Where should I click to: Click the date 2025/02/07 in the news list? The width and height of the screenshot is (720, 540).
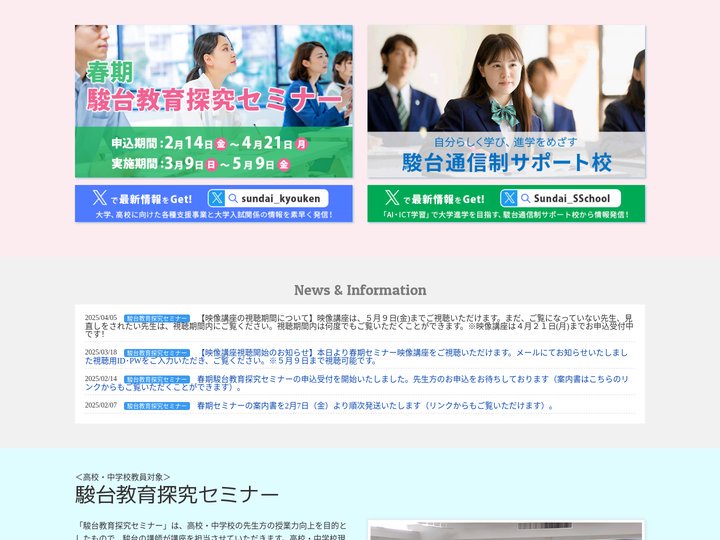pos(101,405)
